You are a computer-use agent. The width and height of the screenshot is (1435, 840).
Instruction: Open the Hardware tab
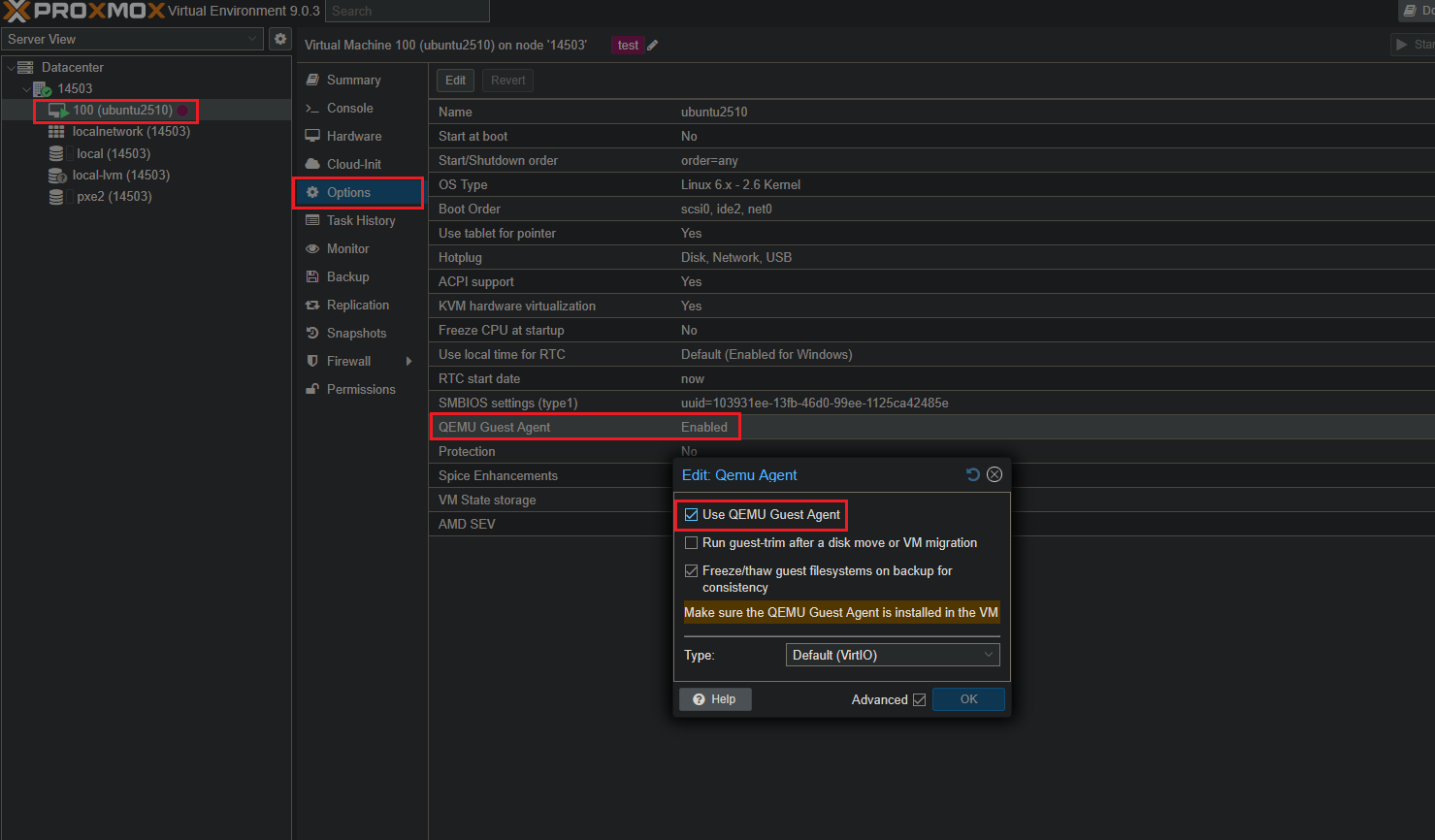tap(354, 137)
